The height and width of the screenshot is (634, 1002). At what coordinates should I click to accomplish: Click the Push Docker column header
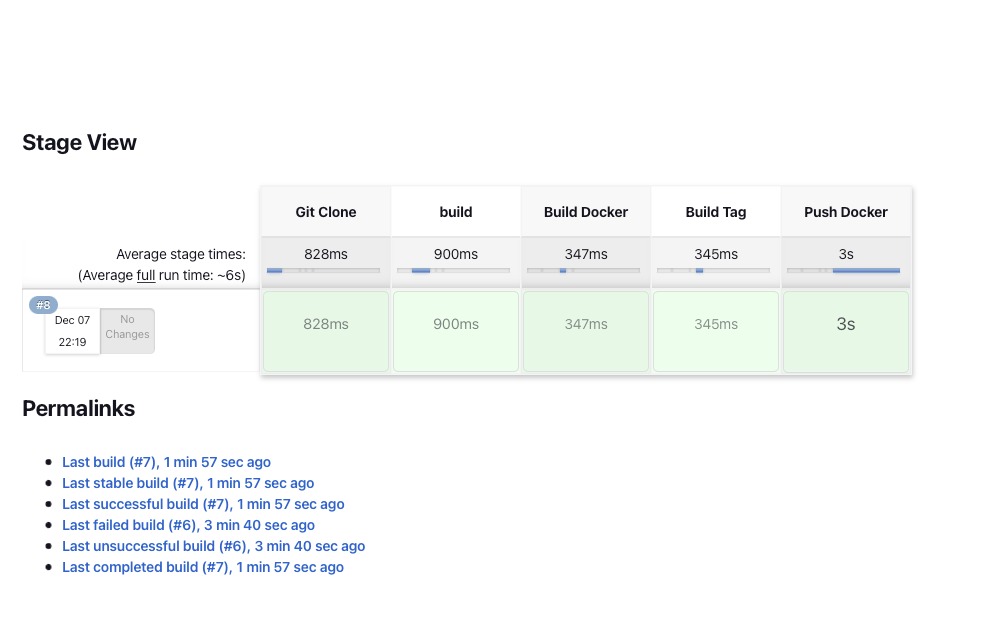846,212
